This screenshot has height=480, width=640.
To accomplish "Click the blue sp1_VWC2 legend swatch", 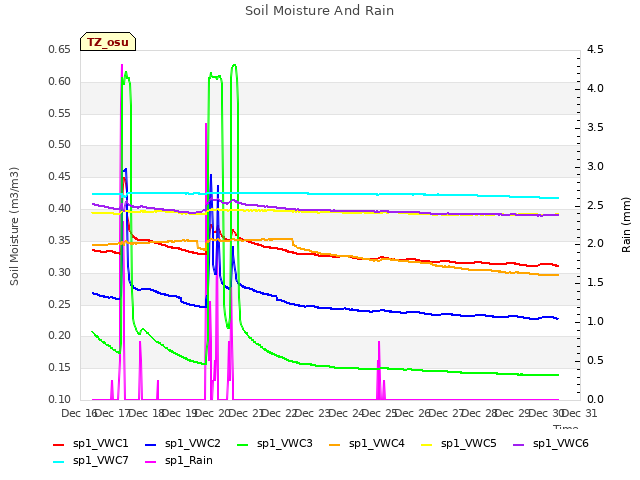I will [x=151, y=444].
